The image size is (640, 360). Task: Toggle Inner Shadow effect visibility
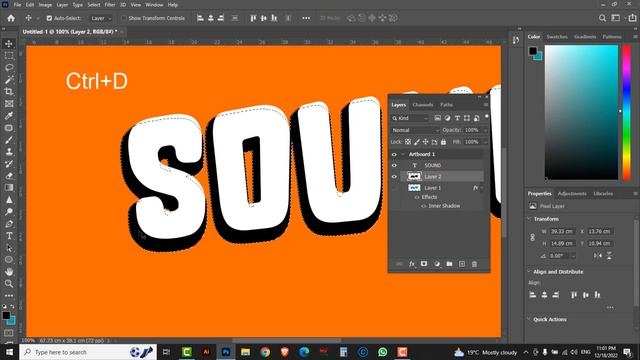pos(424,206)
